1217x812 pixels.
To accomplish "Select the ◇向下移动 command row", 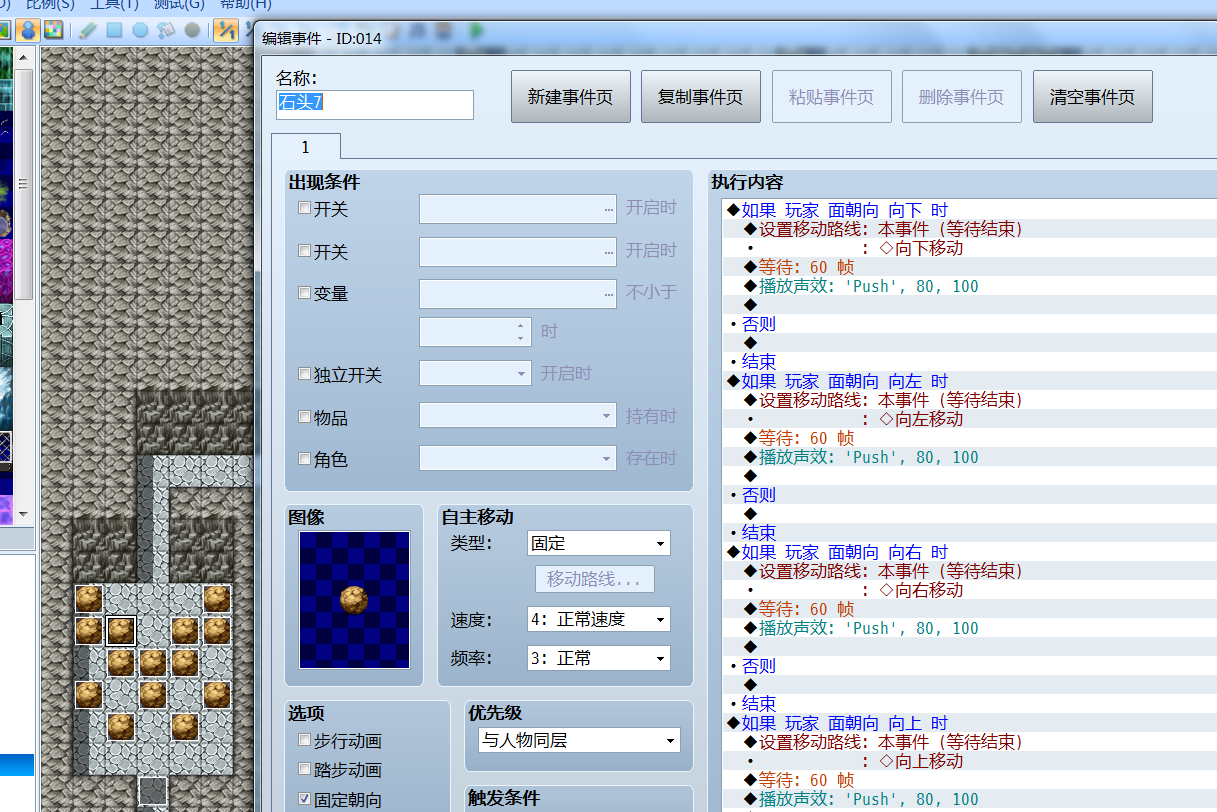I will 969,248.
